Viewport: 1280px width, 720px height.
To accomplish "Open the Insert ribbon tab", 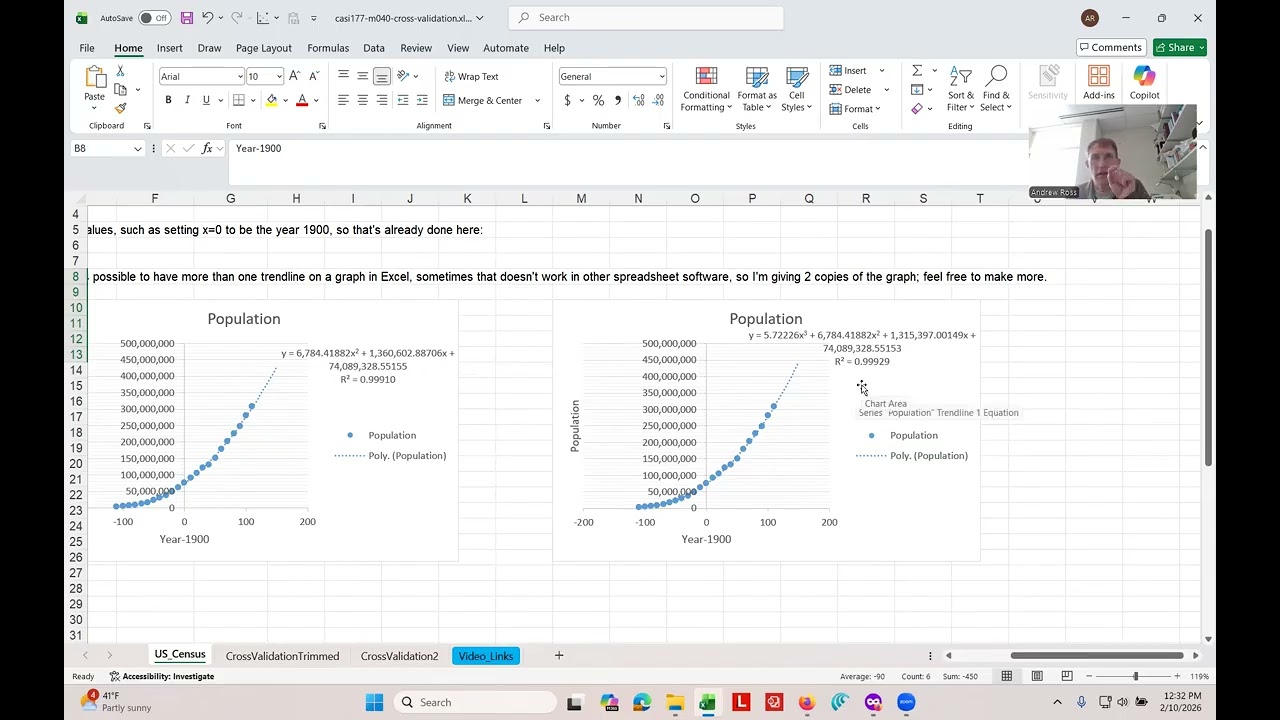I will click(x=169, y=48).
